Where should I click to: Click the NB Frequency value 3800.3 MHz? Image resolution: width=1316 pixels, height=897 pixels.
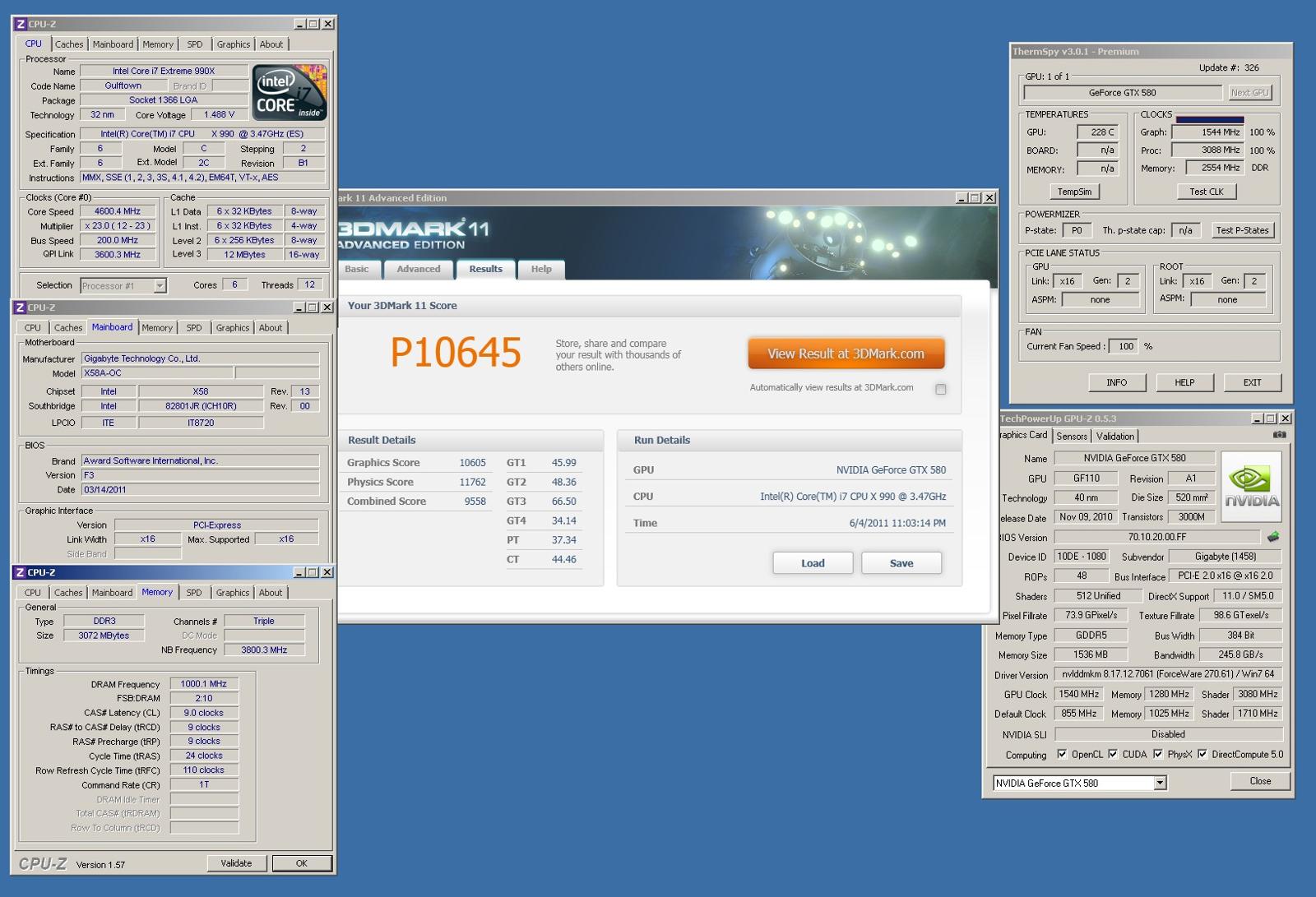click(x=264, y=650)
